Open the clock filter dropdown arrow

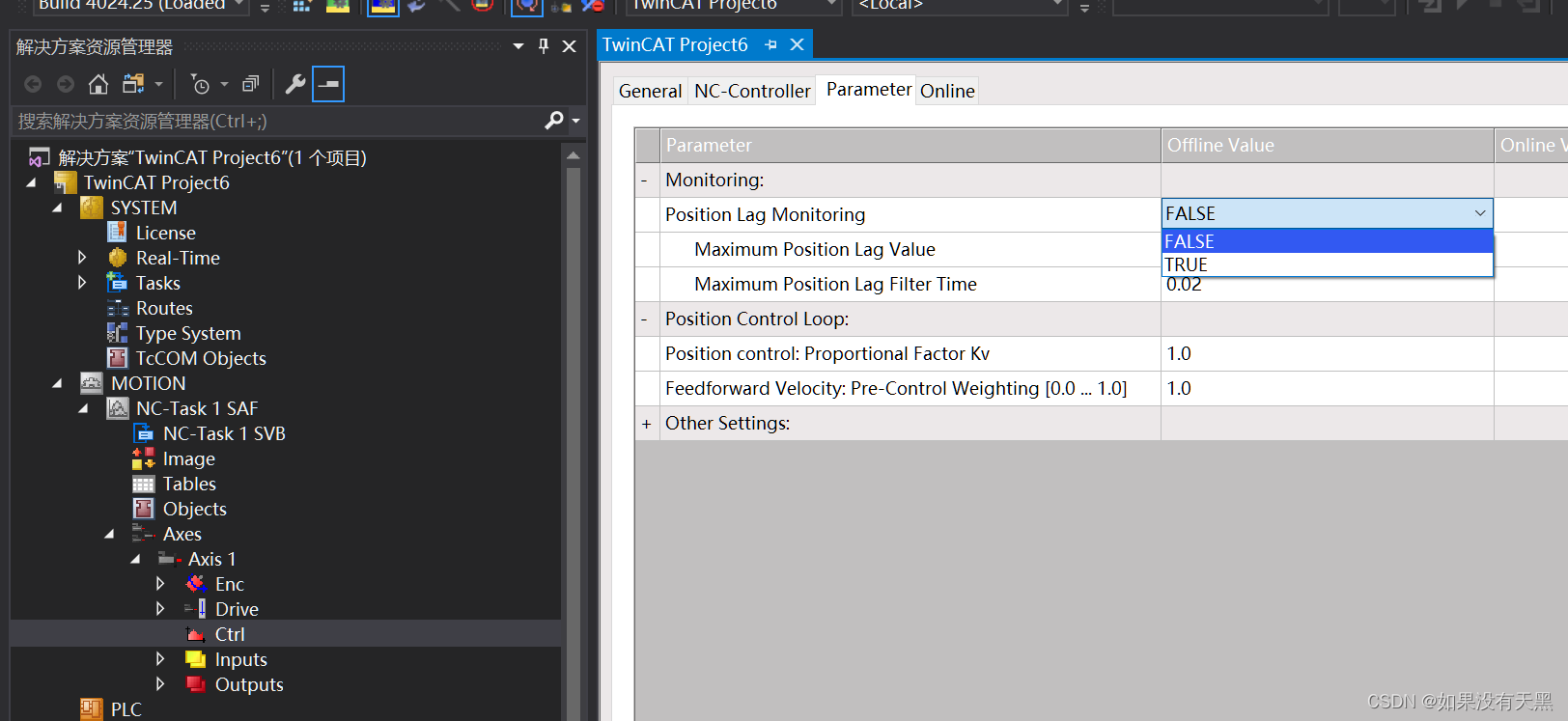point(224,84)
